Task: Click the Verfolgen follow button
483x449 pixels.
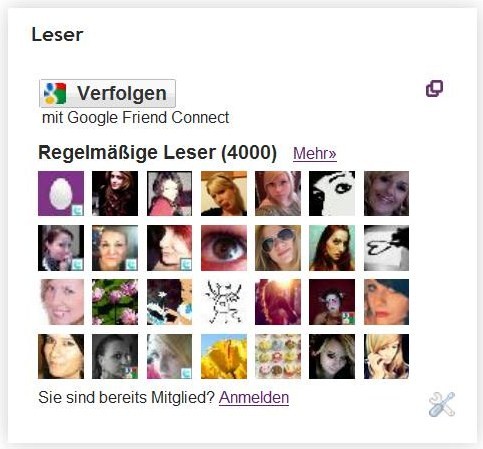Action: [x=107, y=93]
